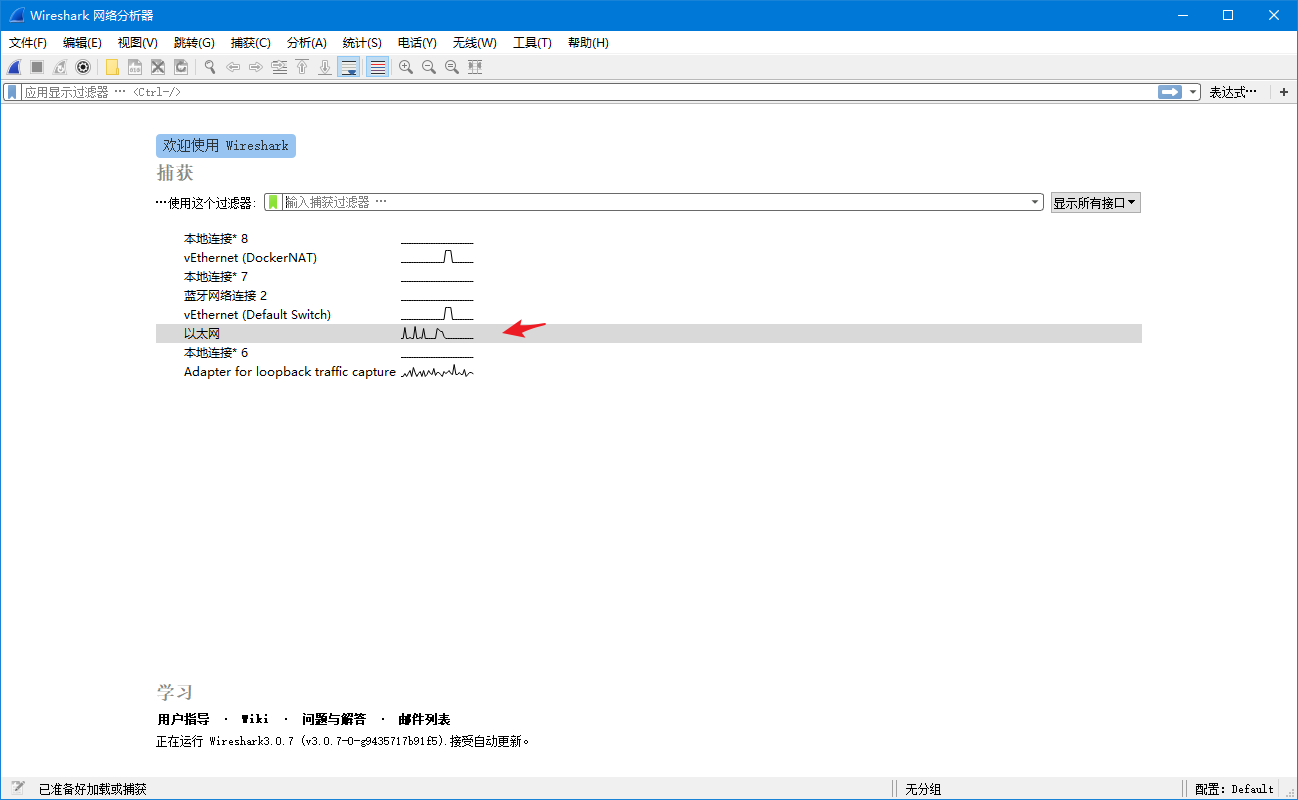Select the 以太网 interface

(648, 333)
